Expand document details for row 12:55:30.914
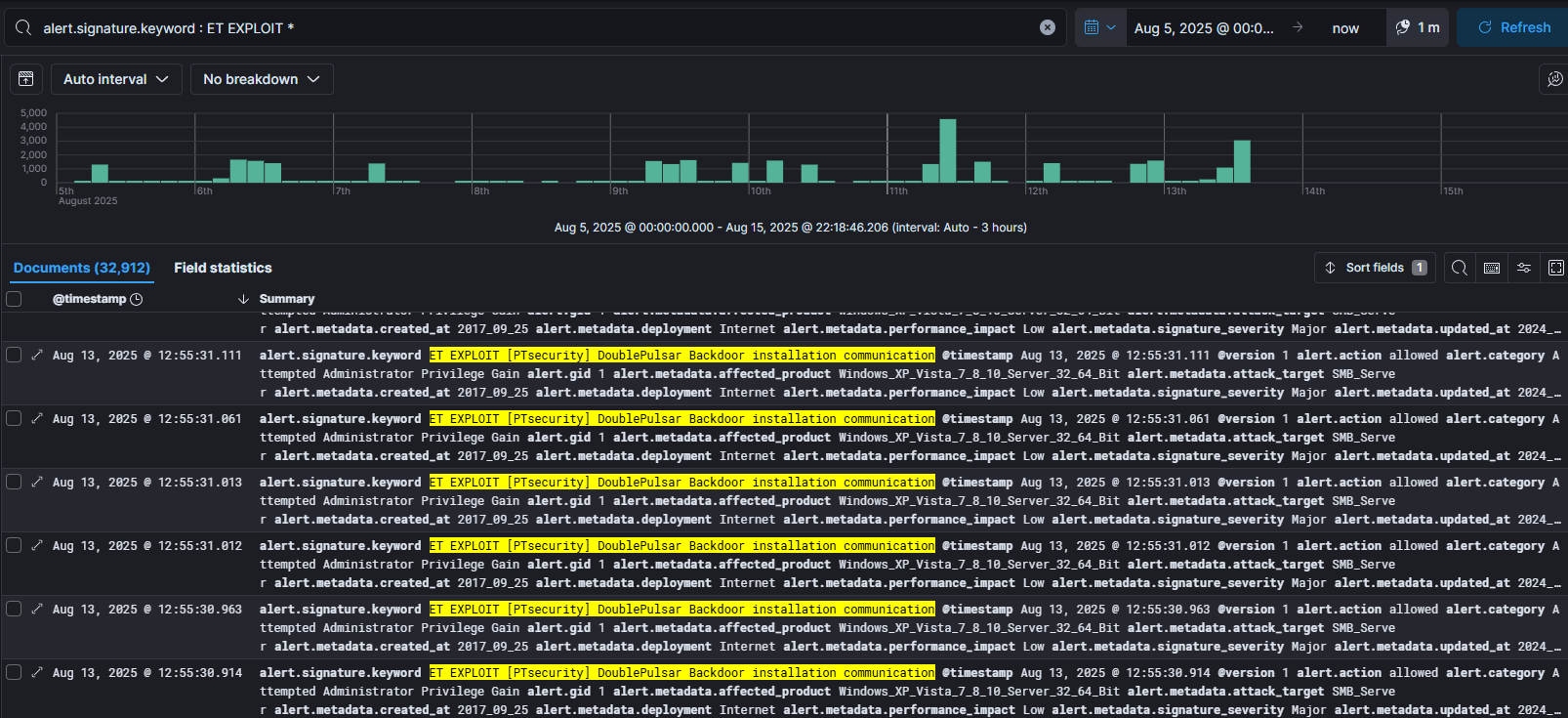The height and width of the screenshot is (718, 1568). (x=37, y=672)
